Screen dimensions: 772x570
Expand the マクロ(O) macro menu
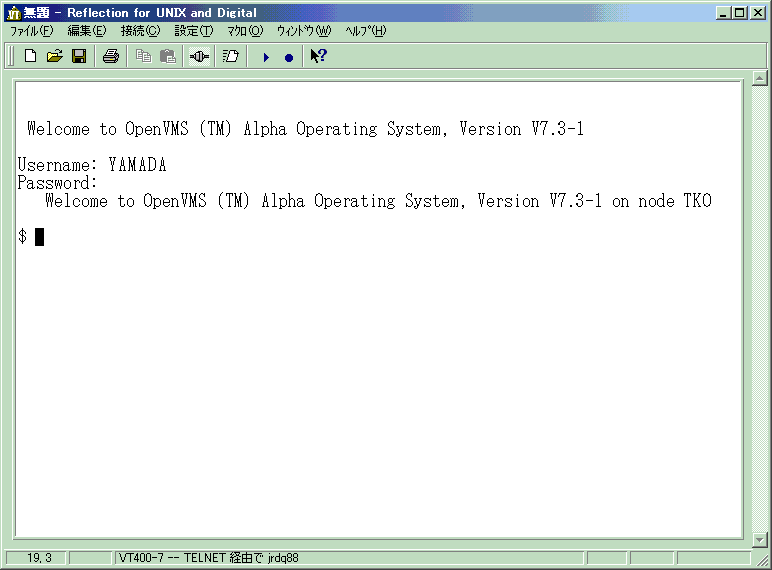(244, 31)
